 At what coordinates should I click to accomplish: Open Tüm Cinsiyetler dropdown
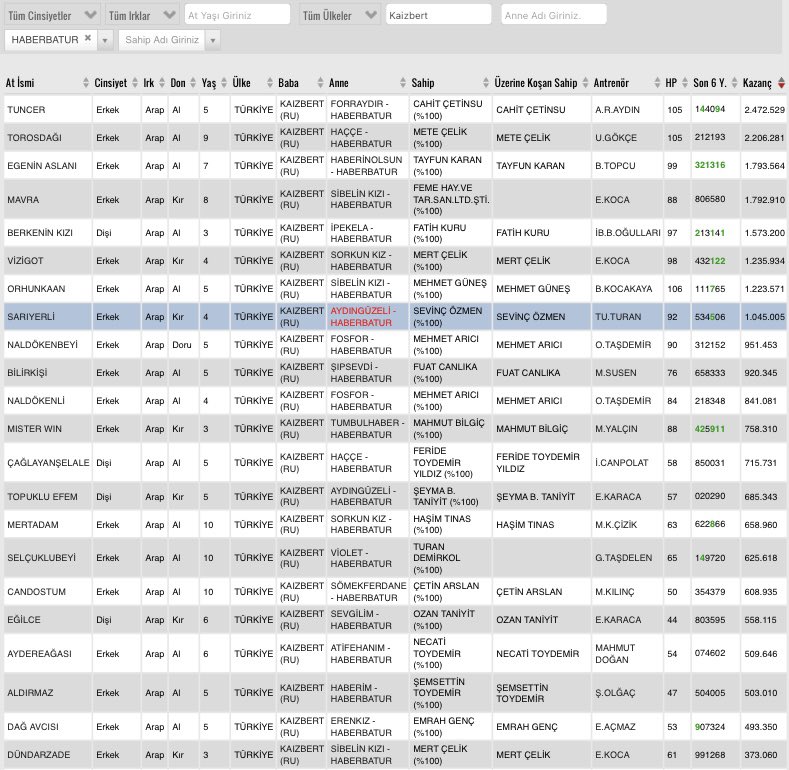point(51,15)
